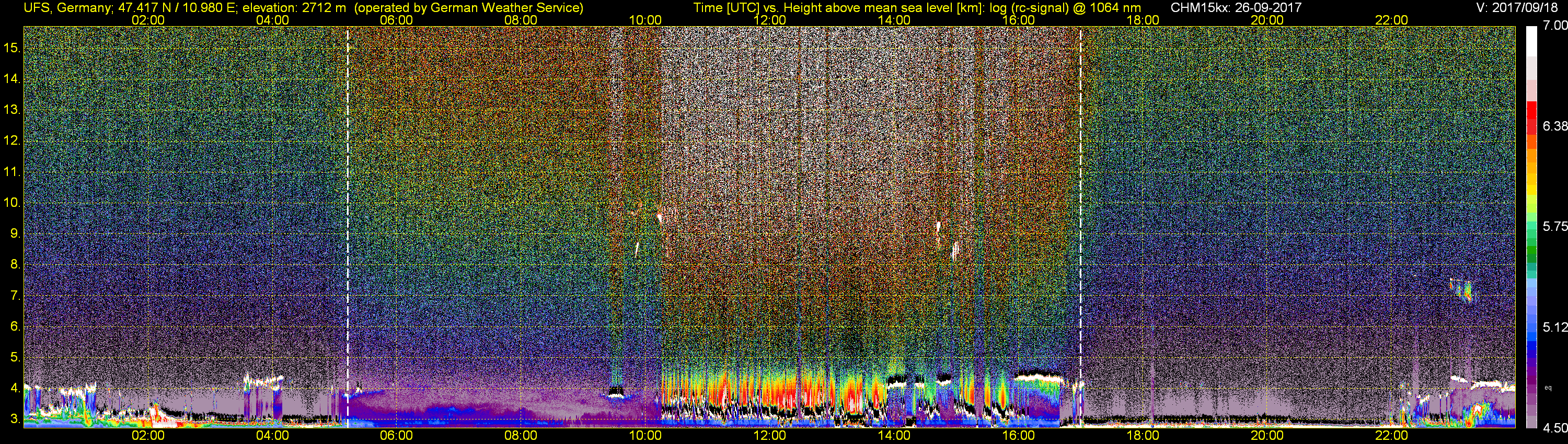This screenshot has width=1568, height=444.
Task: Click the version label "V: 2017/09/18"
Action: click(x=1516, y=7)
